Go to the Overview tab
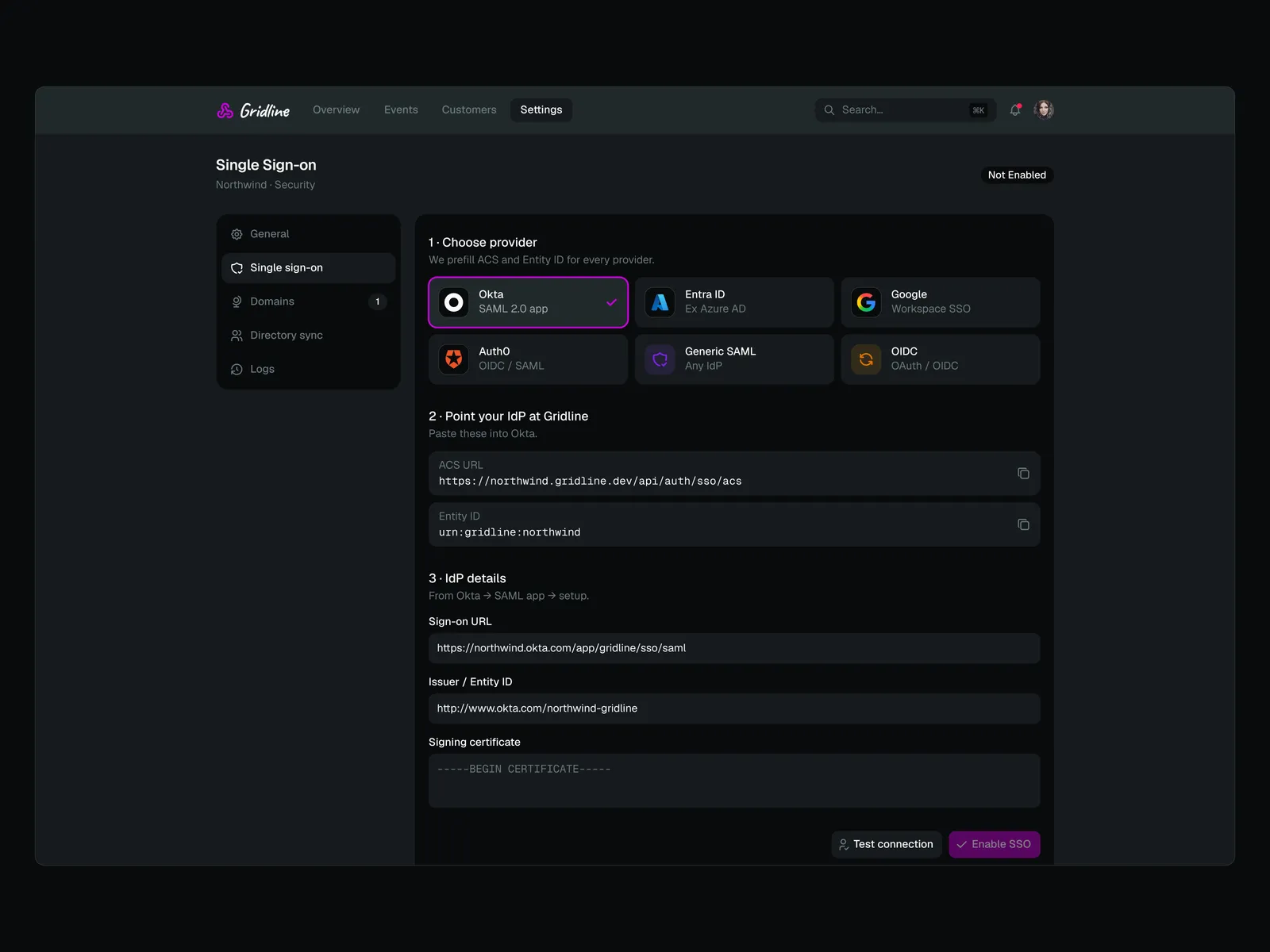Screen dimensions: 1270x952 tap(336, 110)
